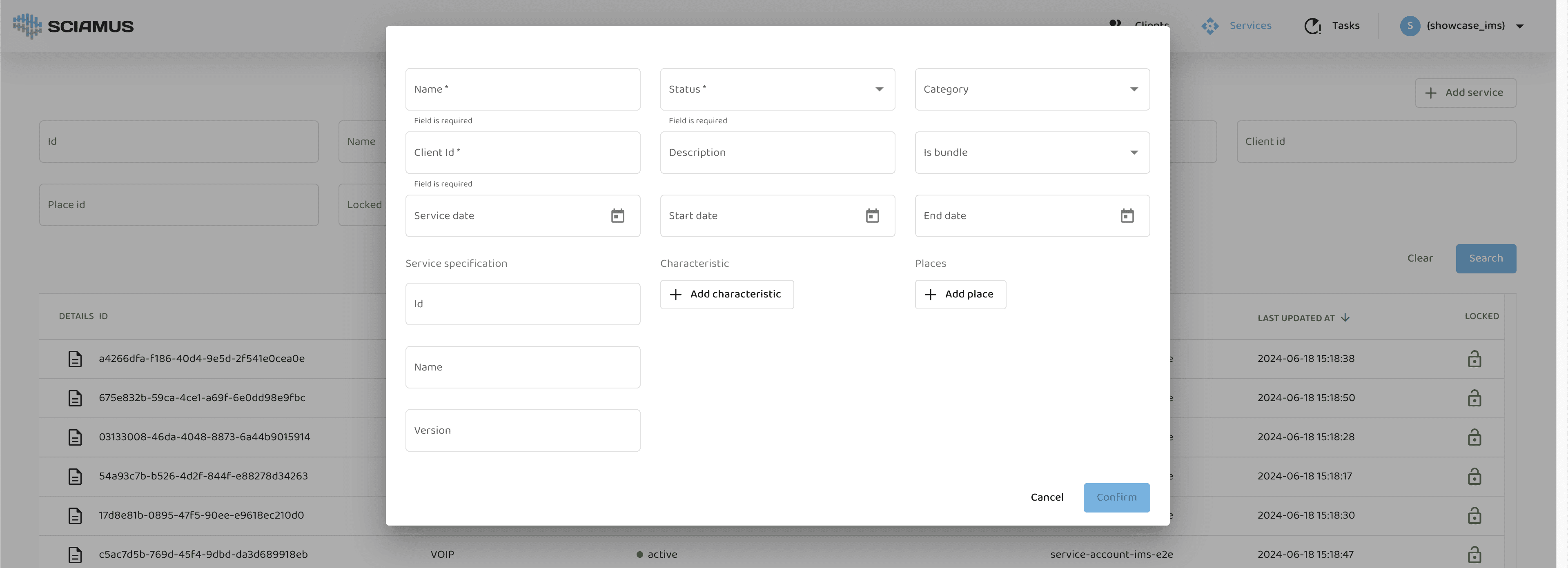Click Cancel in the dialog
The image size is (1568, 568).
point(1046,497)
